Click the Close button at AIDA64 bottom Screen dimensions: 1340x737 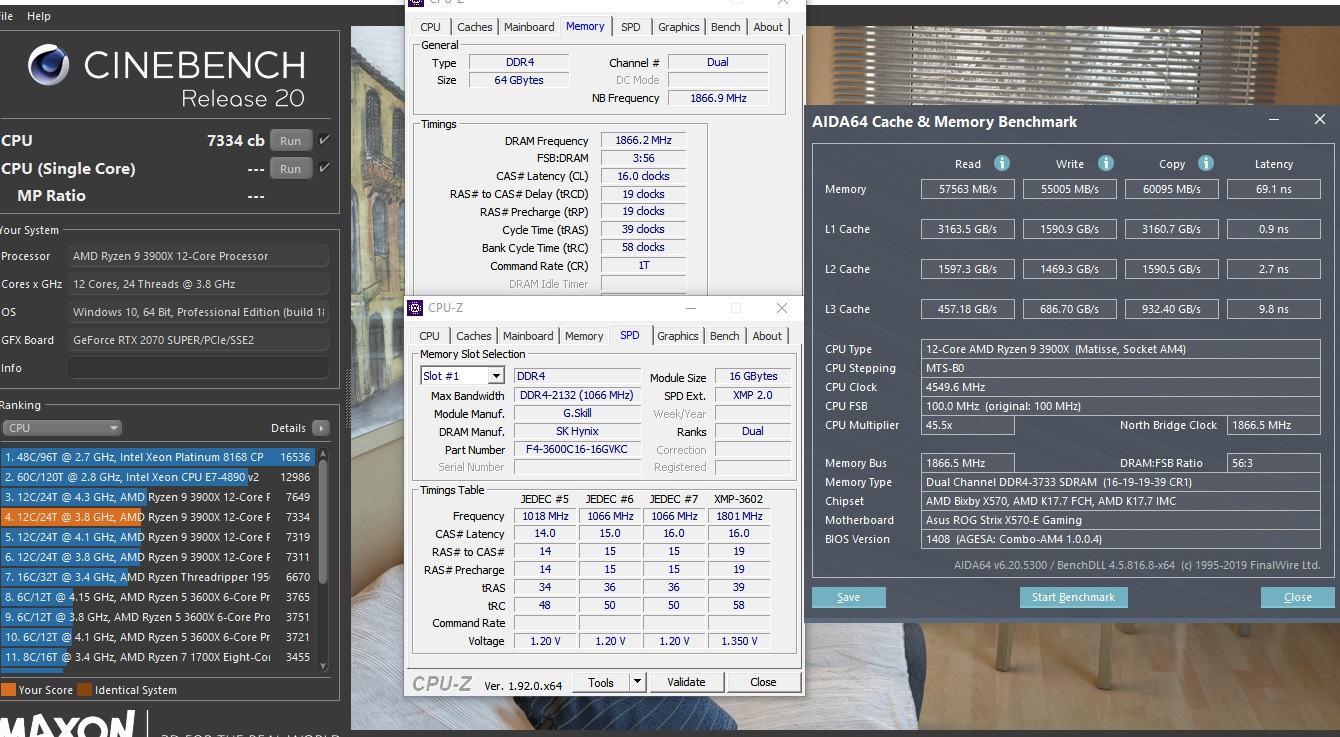coord(1297,597)
